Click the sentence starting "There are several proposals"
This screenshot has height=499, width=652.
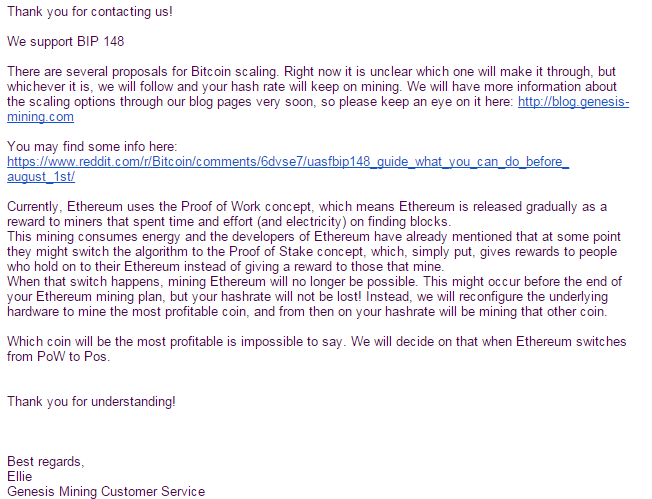[x=150, y=72]
